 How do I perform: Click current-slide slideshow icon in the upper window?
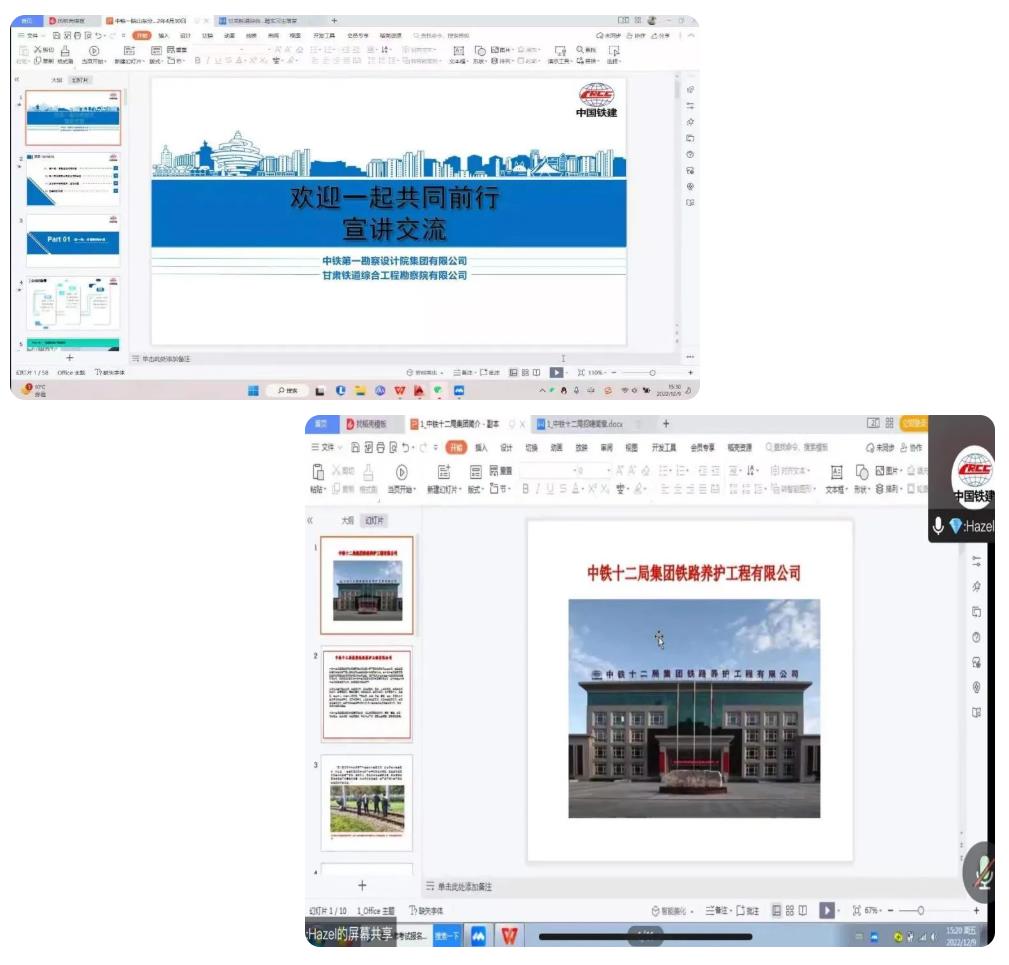[x=94, y=51]
